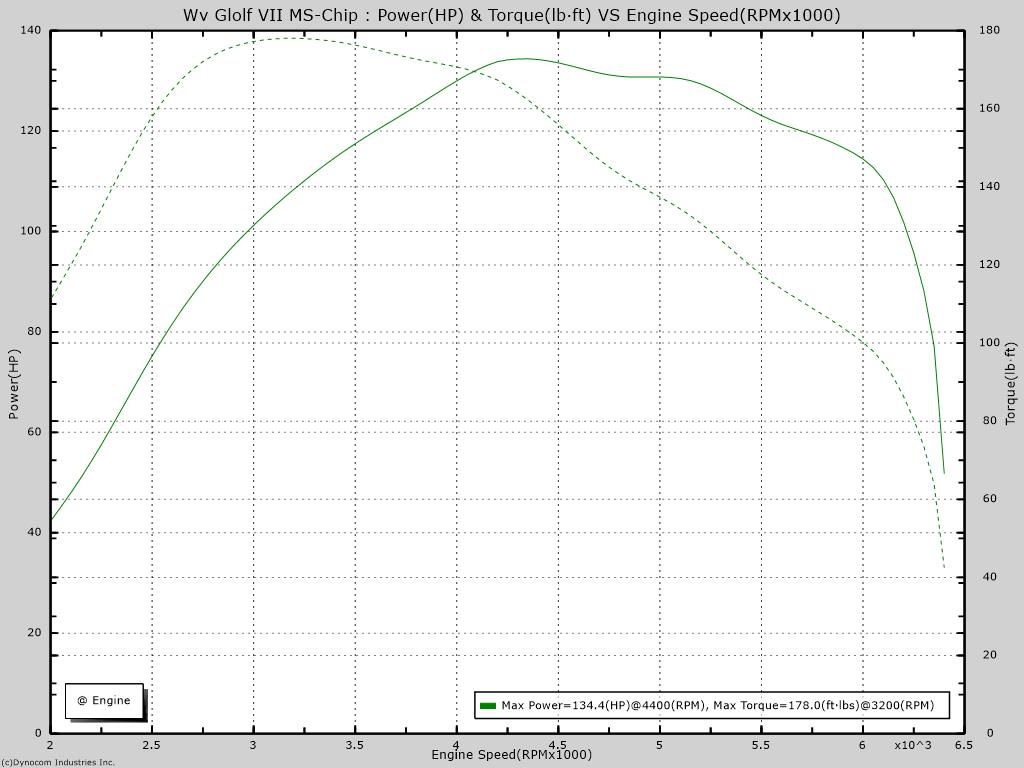Select the Torque(lb·ft) axis label
1024x768 pixels.
click(x=1010, y=384)
